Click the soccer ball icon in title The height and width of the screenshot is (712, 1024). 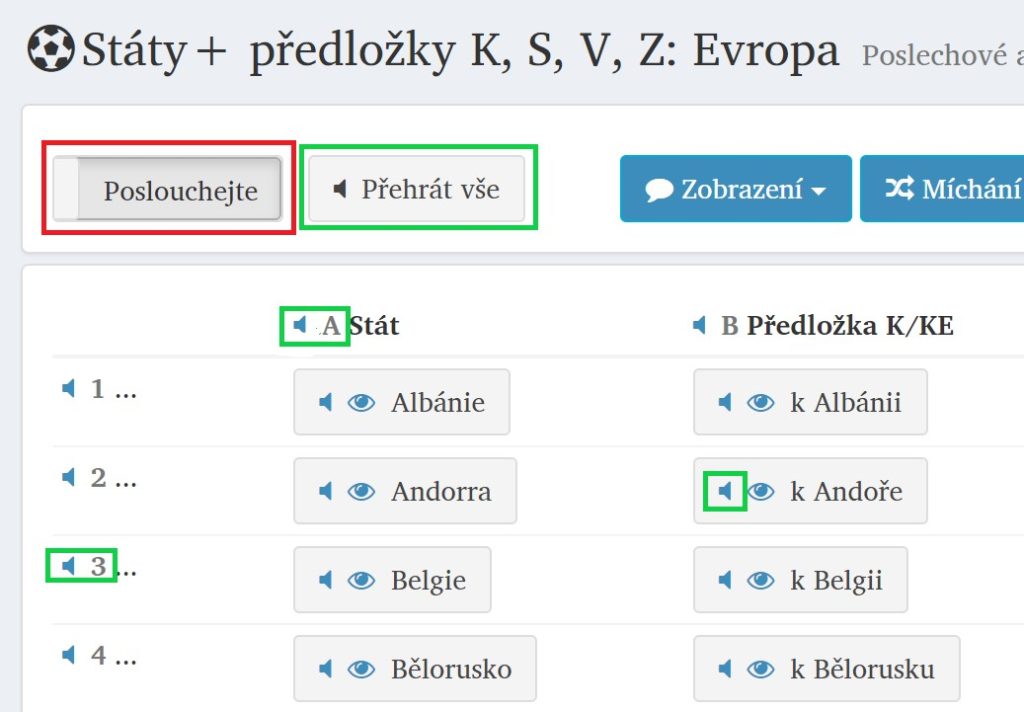(51, 48)
